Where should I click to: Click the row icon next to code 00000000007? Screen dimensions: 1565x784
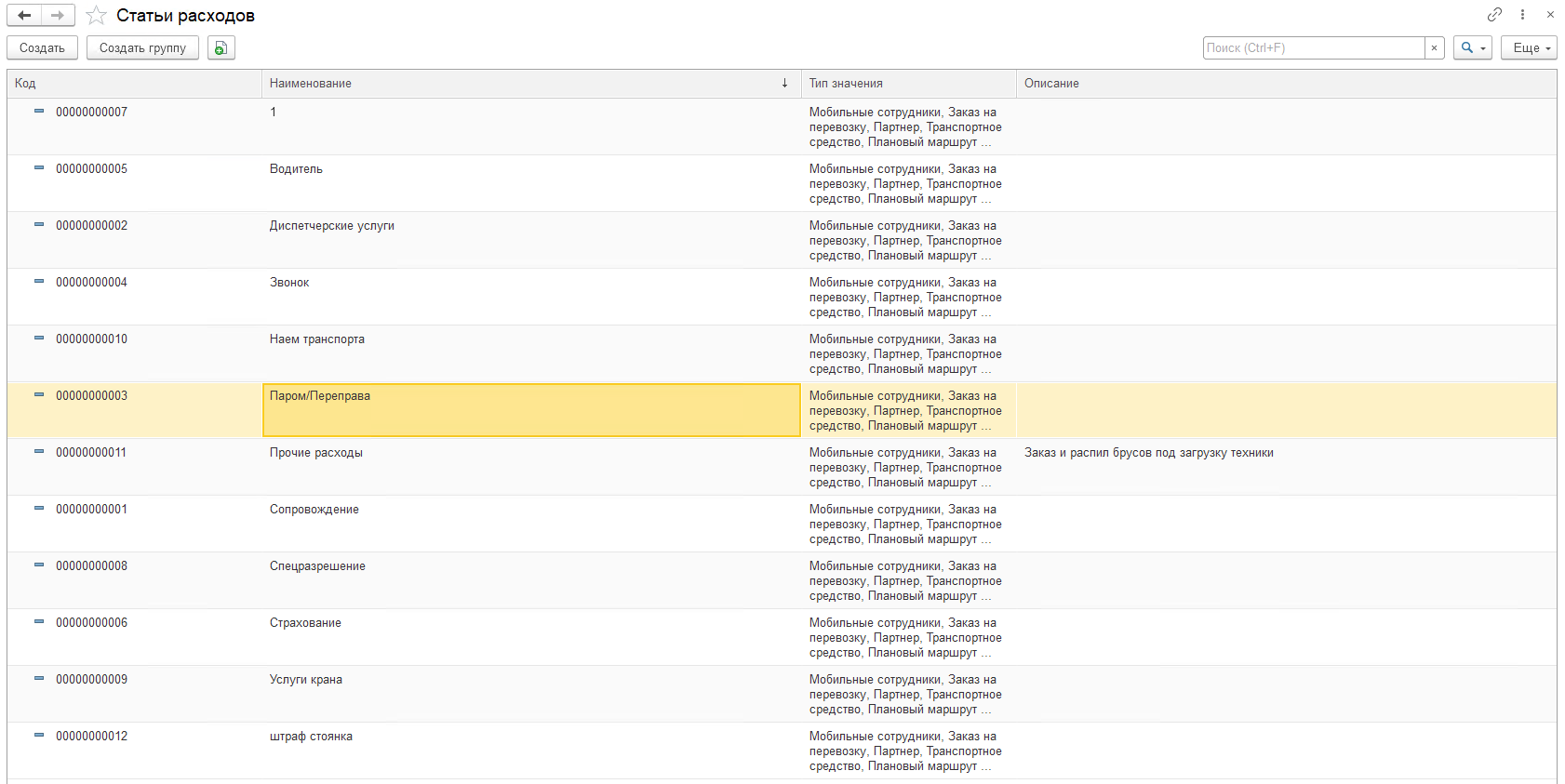39,112
